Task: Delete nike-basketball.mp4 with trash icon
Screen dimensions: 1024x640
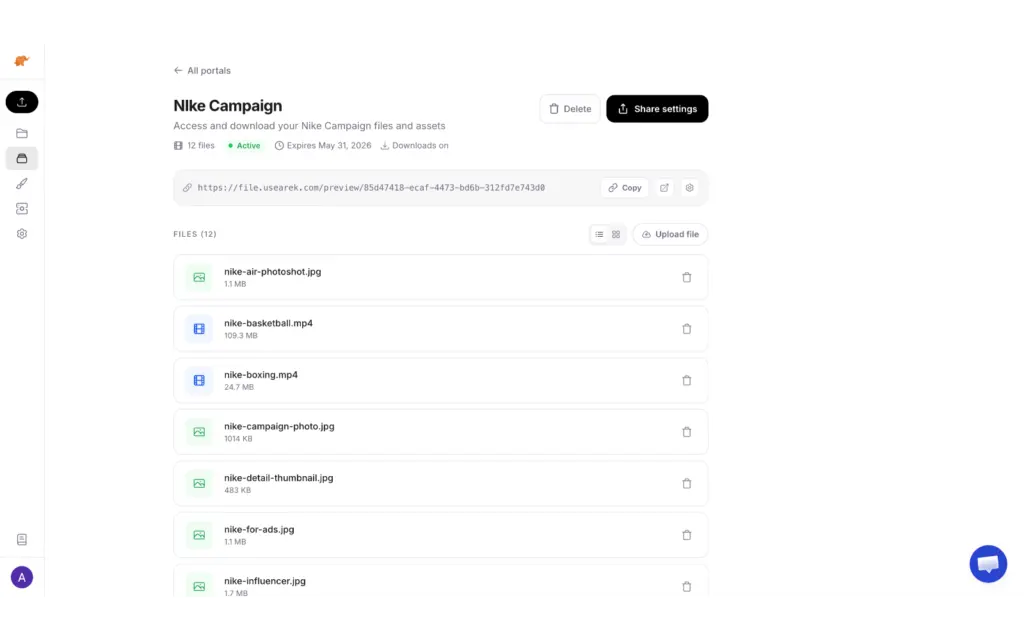Action: pos(686,329)
